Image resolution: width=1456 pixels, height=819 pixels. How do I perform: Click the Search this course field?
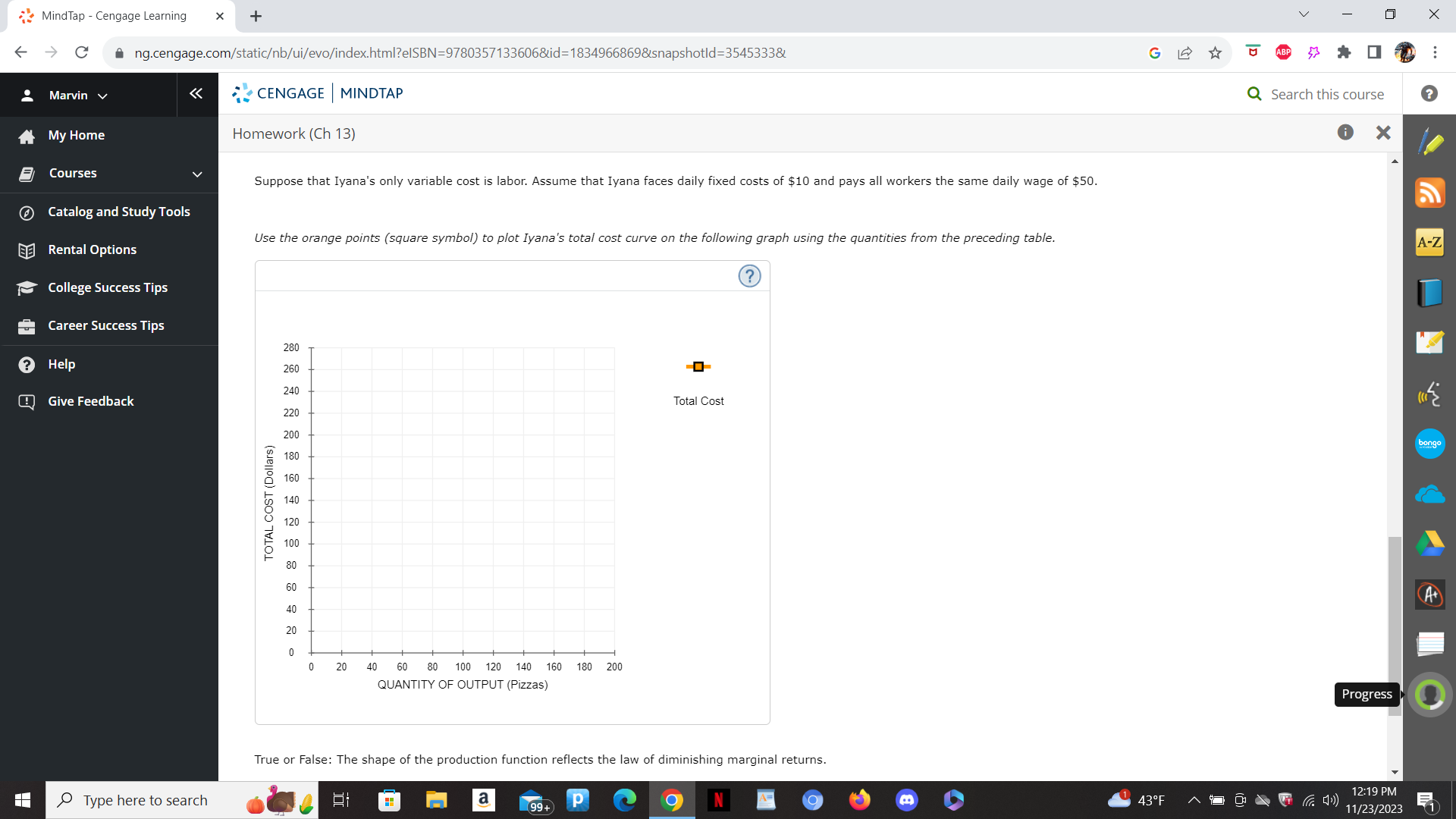[x=1326, y=94]
